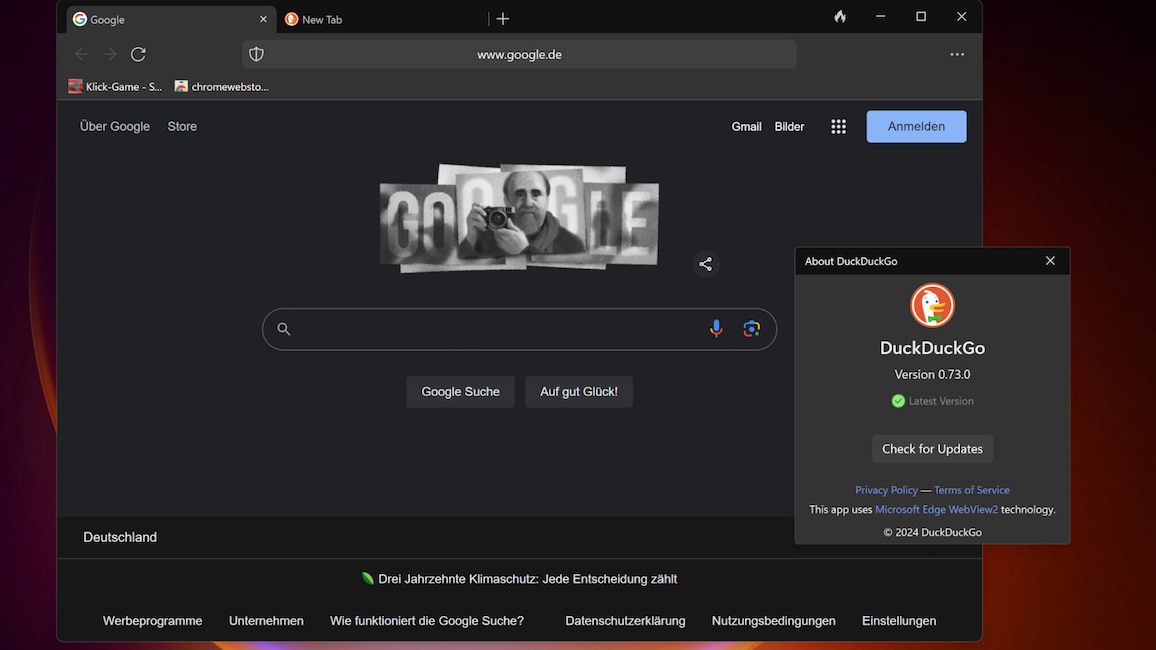Open a new tab with the plus icon
The image size is (1156, 650).
click(503, 19)
